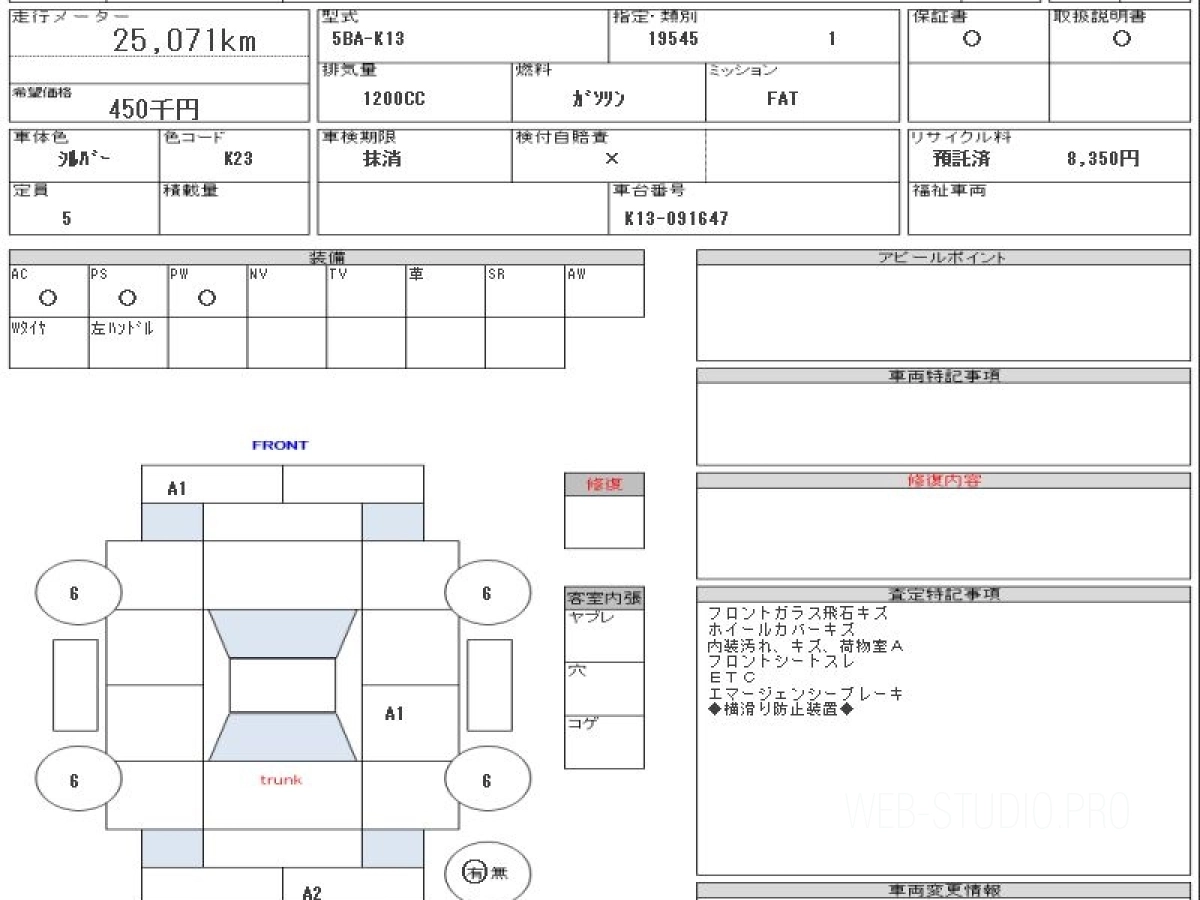Click the roof panel center of diagram
The width and height of the screenshot is (1200, 900).
(282, 685)
